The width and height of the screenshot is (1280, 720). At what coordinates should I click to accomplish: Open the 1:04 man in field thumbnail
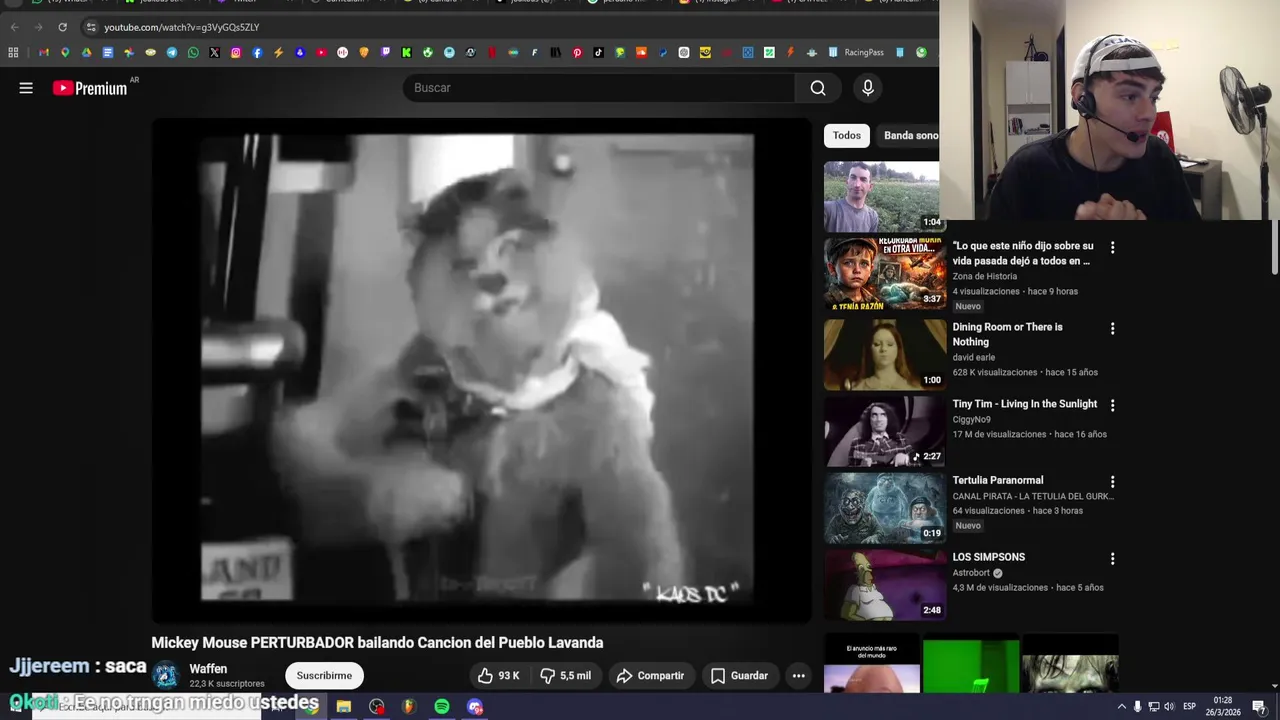coord(882,196)
